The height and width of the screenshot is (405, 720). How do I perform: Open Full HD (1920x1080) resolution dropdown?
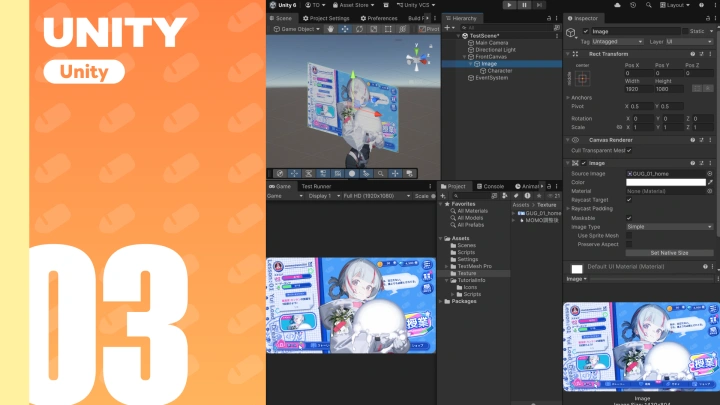tap(377, 196)
